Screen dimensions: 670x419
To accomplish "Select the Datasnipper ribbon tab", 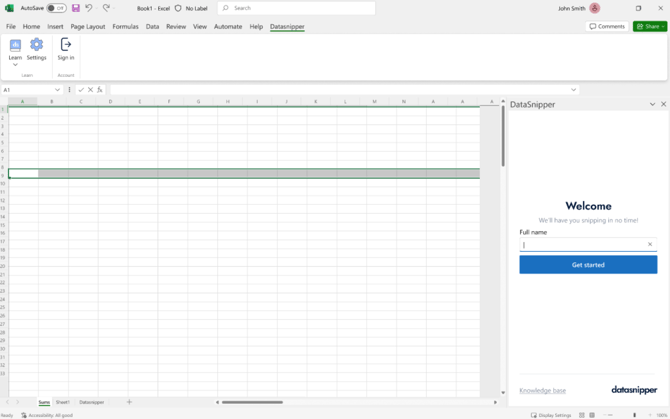I will tap(287, 26).
